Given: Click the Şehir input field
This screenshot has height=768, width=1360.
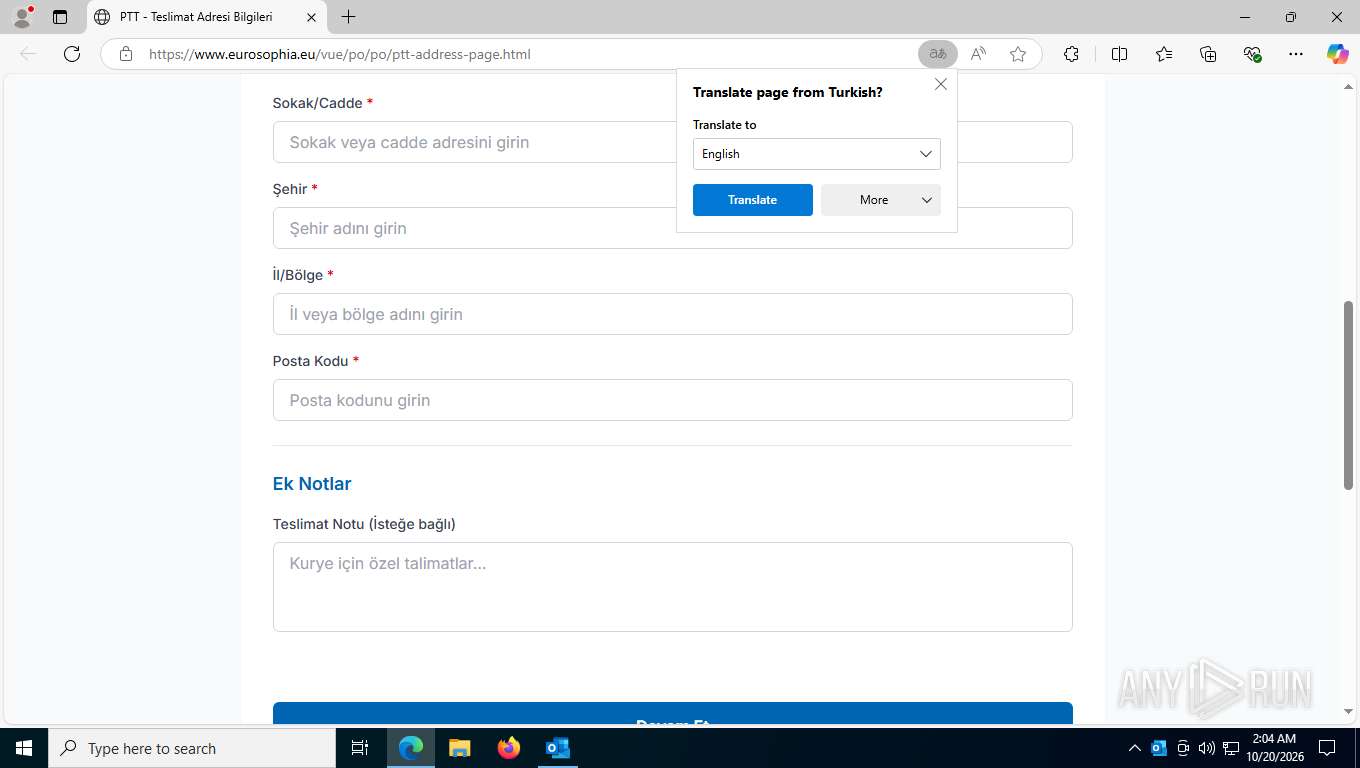Looking at the screenshot, I should pyautogui.click(x=673, y=228).
